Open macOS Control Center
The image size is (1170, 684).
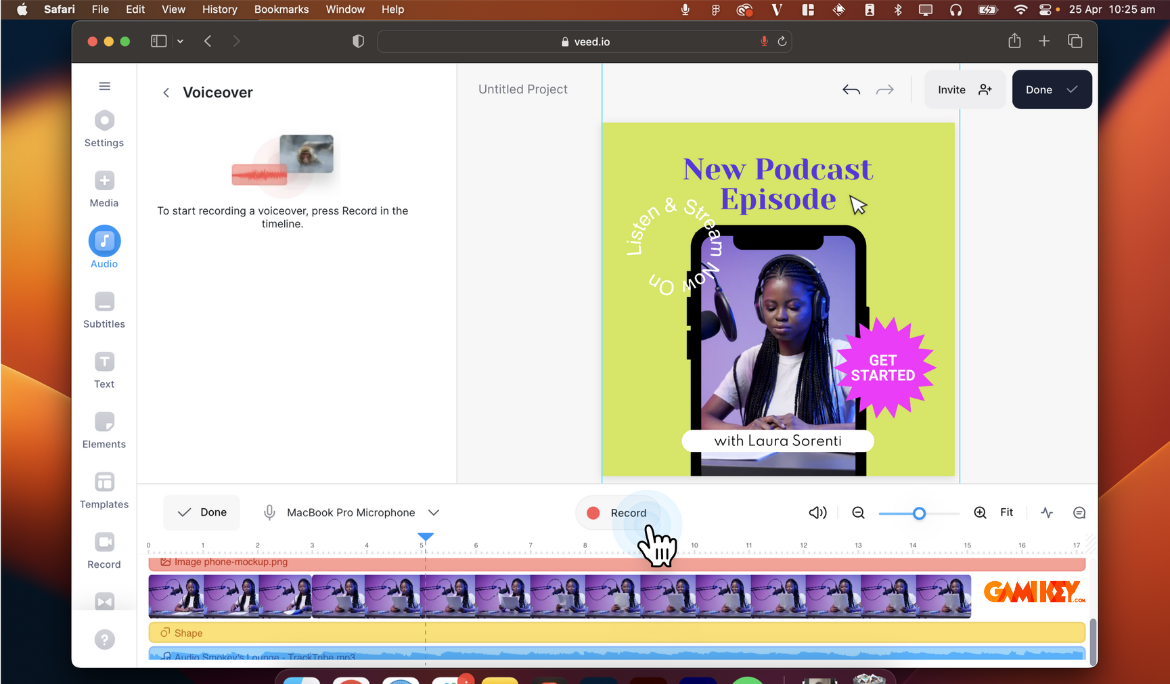(1045, 10)
